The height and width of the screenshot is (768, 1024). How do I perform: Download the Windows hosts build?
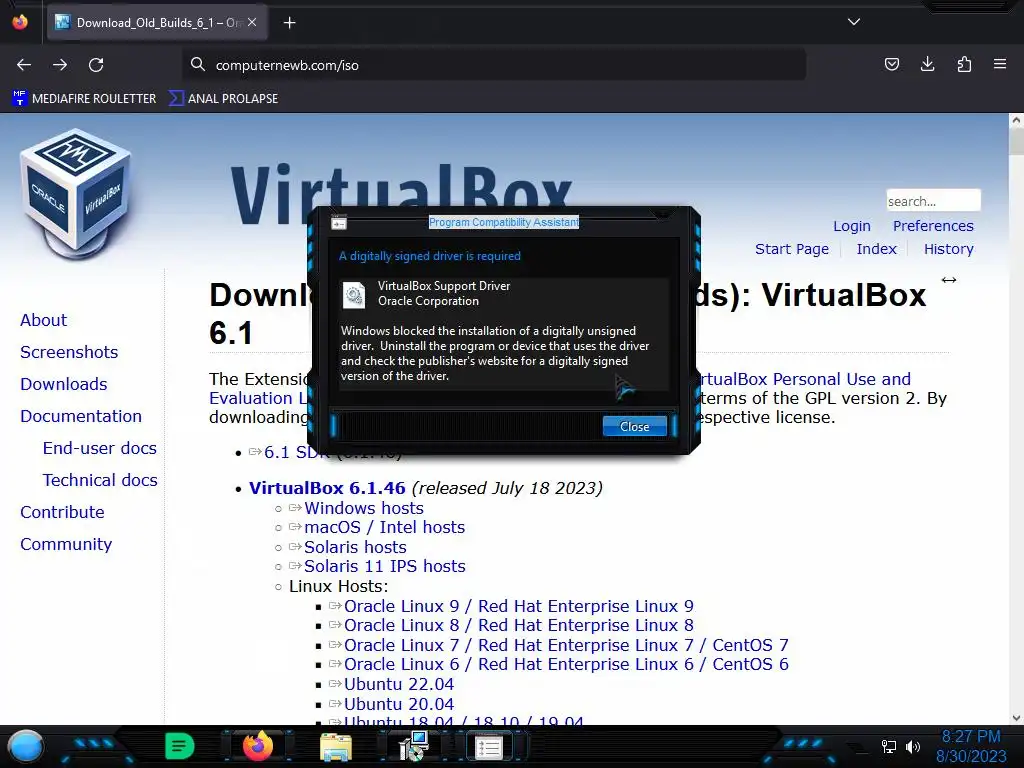[x=364, y=508]
